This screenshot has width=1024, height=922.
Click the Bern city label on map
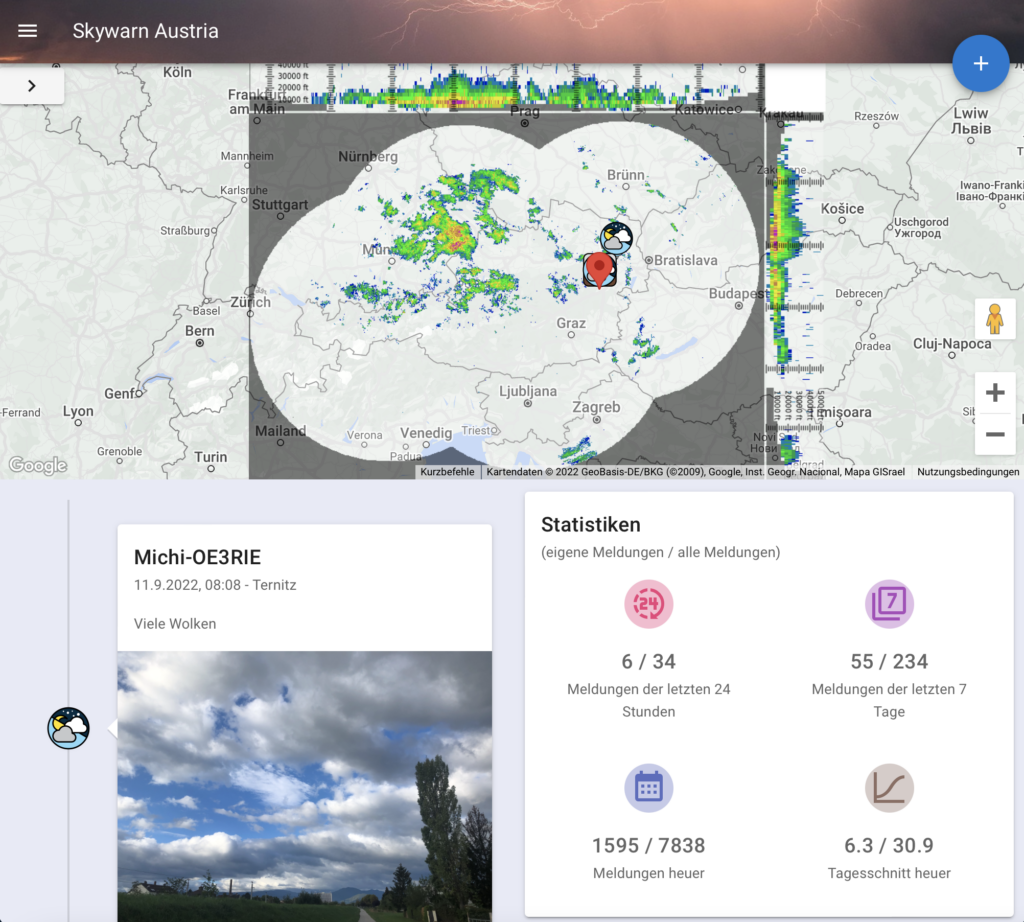pos(199,330)
